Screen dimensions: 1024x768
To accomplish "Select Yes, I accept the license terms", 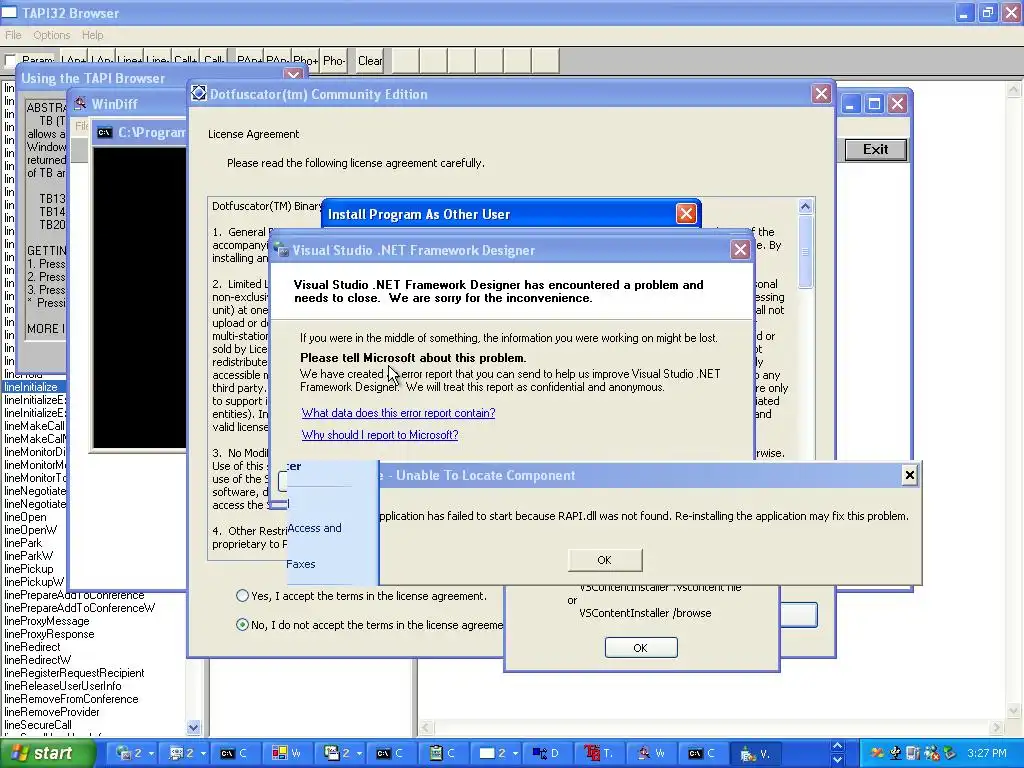I will (x=242, y=596).
